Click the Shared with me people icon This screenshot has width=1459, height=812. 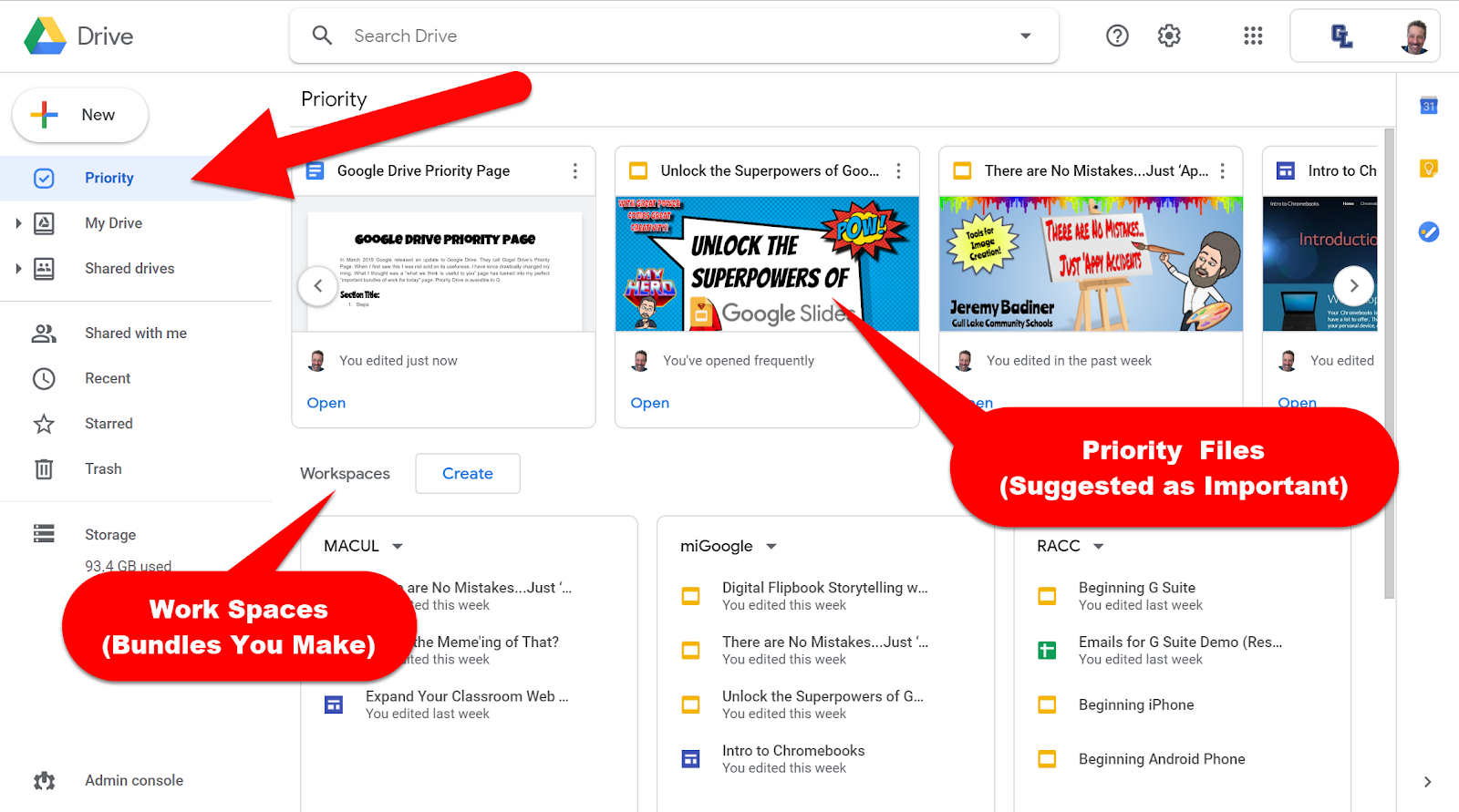pos(44,334)
